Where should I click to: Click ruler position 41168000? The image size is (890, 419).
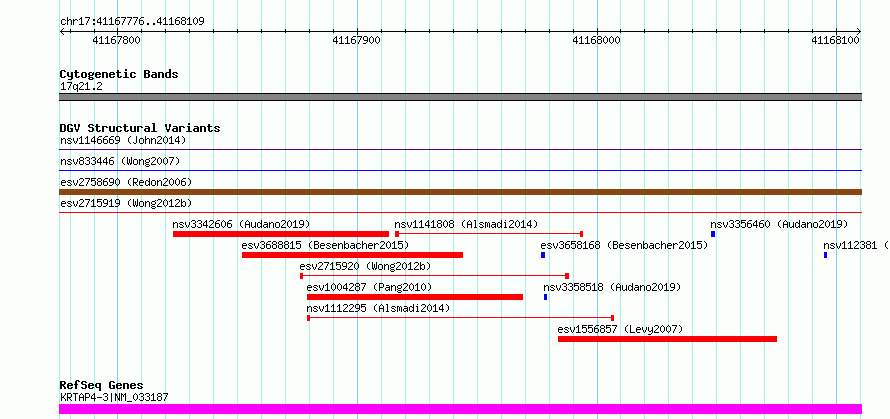(597, 40)
